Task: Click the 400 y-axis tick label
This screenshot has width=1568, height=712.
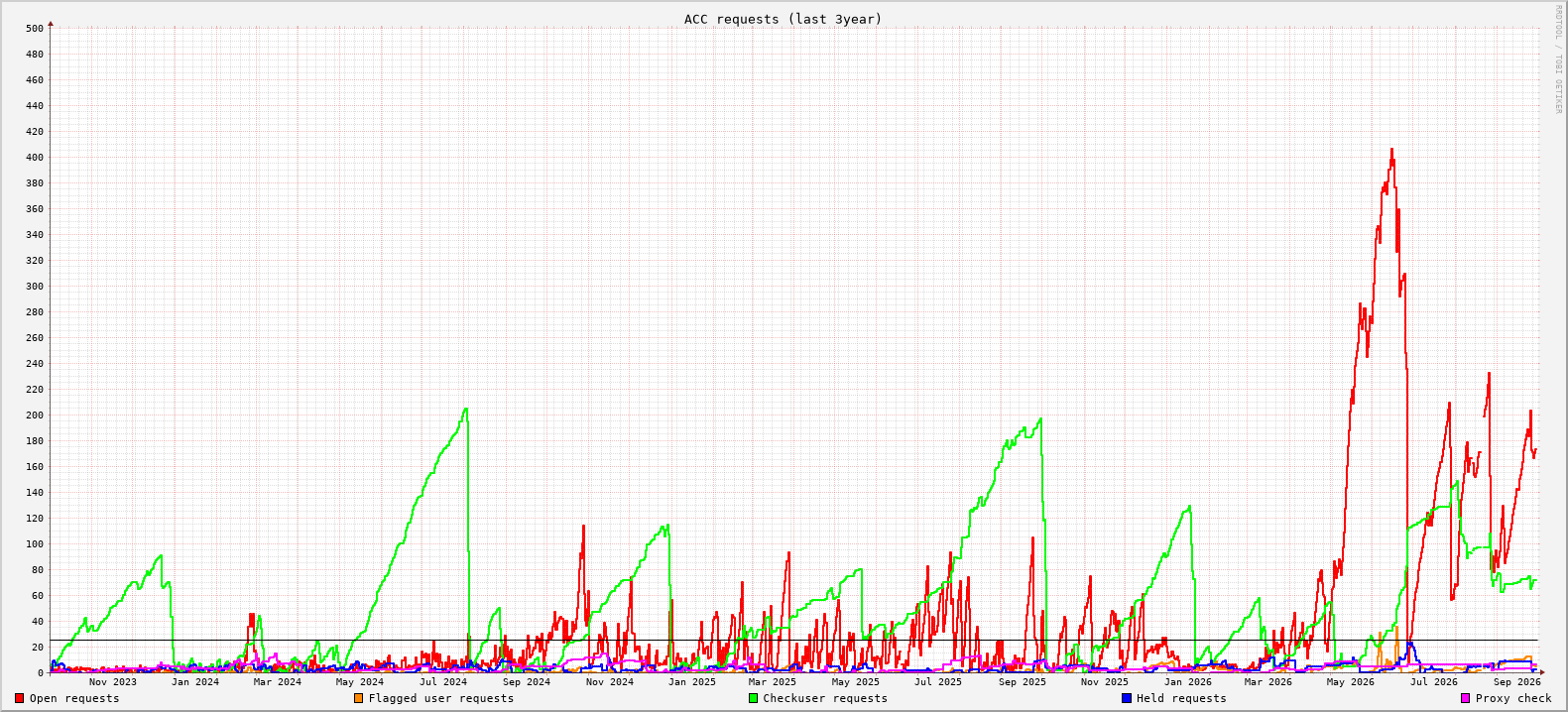Action: (x=35, y=158)
